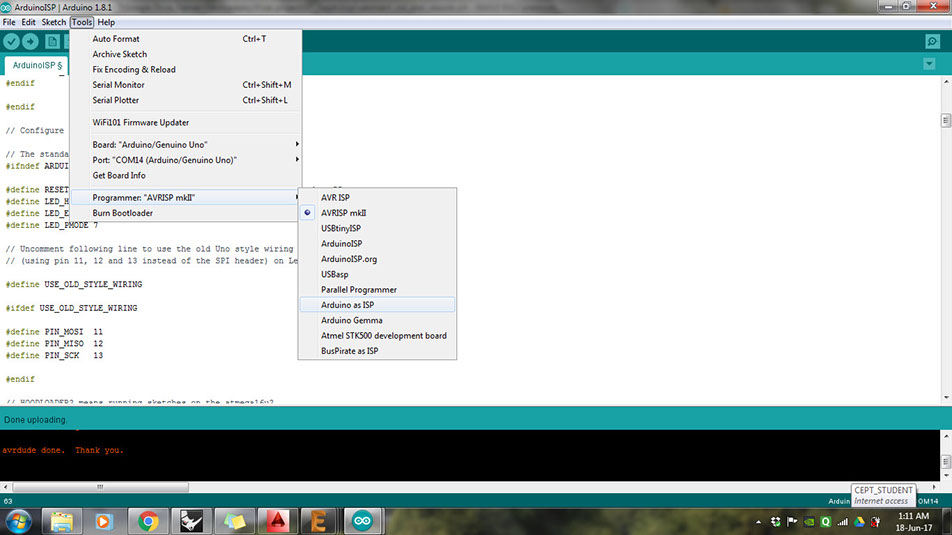Image resolution: width=952 pixels, height=535 pixels.
Task: Click '#define PIN_SCK 13' code line
Action: (54, 355)
